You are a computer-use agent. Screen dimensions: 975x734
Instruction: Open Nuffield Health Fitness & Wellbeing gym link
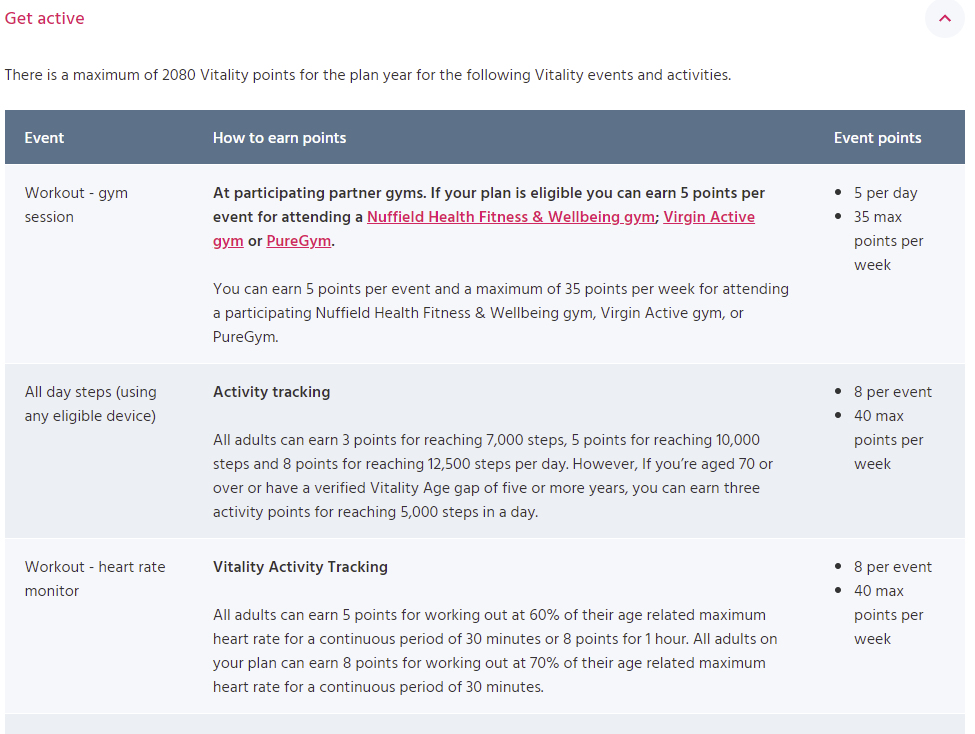[510, 217]
